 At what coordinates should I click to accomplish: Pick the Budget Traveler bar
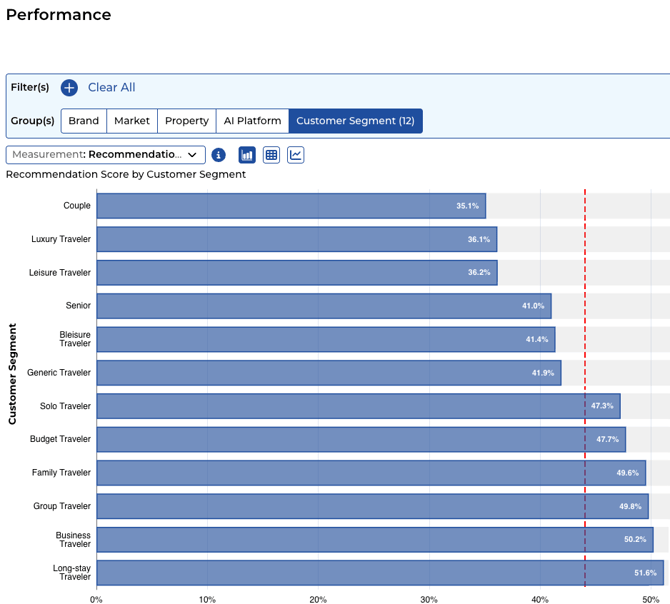(x=361, y=439)
